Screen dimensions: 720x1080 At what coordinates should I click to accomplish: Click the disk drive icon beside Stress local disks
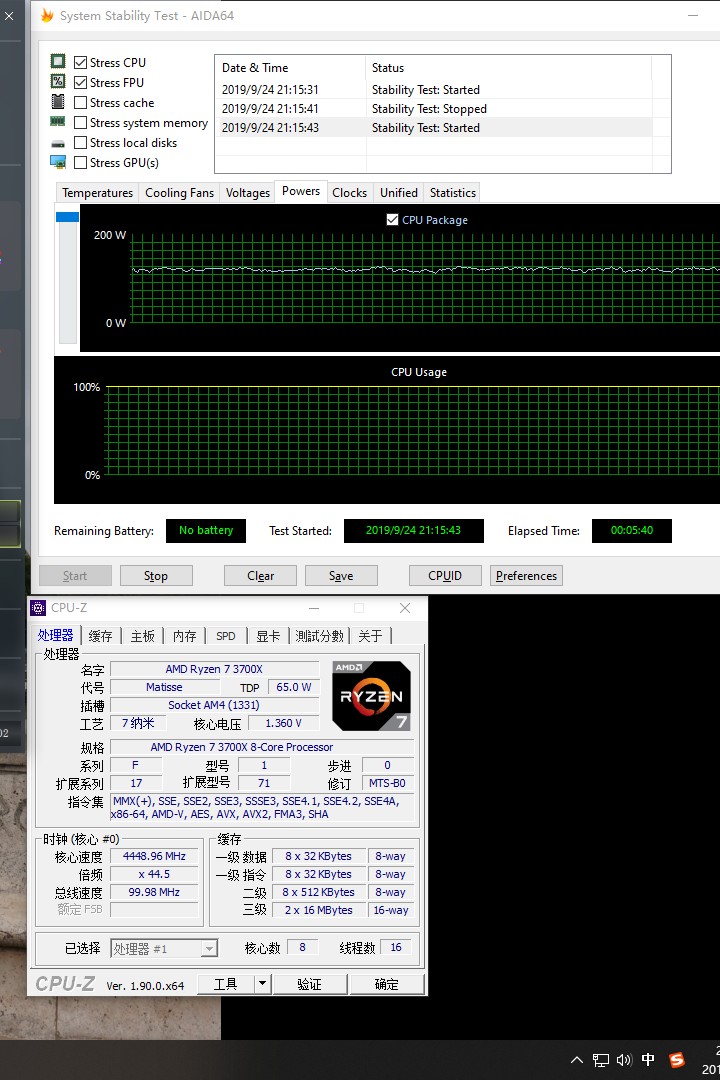(58, 143)
